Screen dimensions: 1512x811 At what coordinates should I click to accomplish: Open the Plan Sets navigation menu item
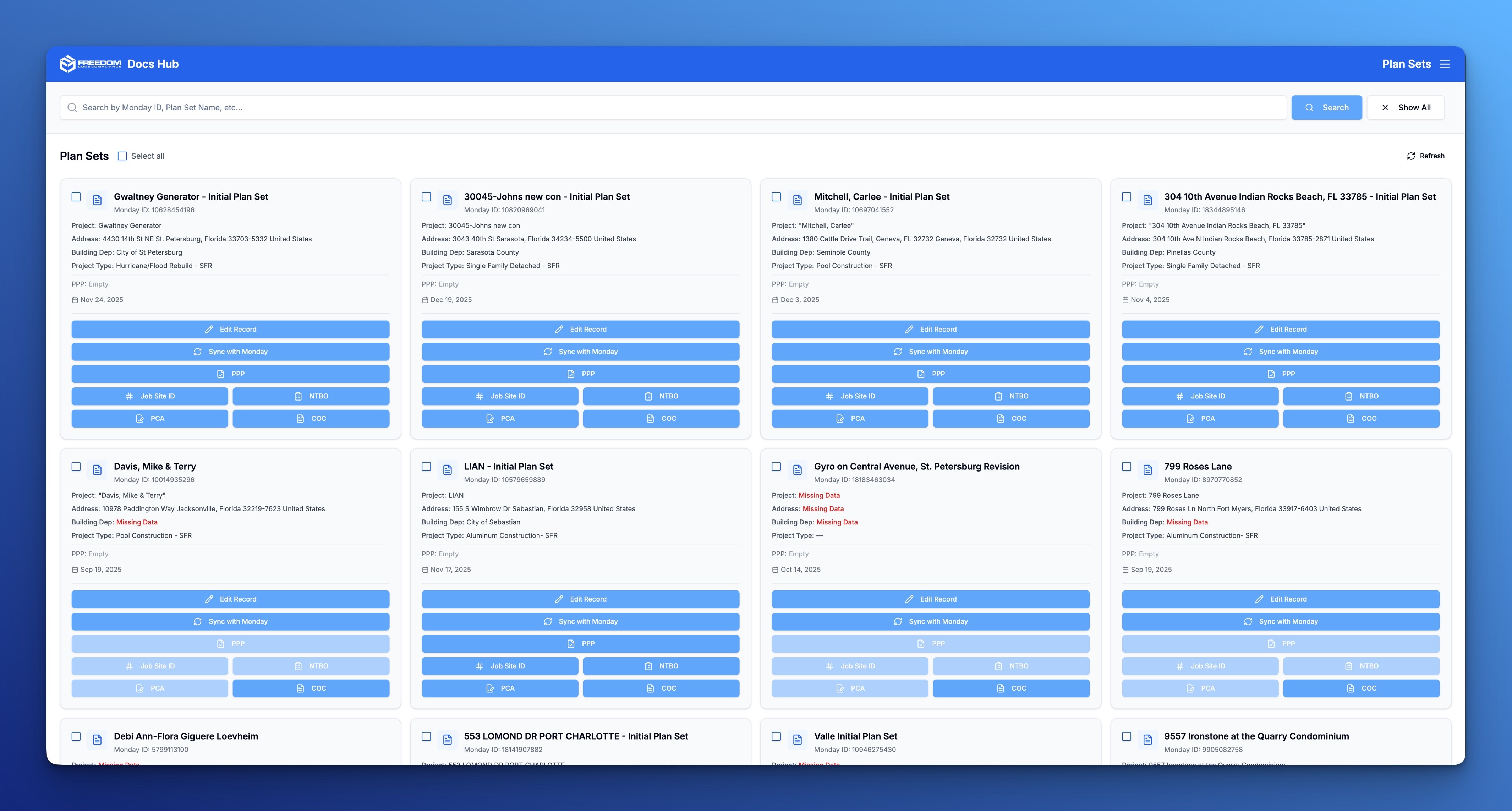tap(1406, 64)
